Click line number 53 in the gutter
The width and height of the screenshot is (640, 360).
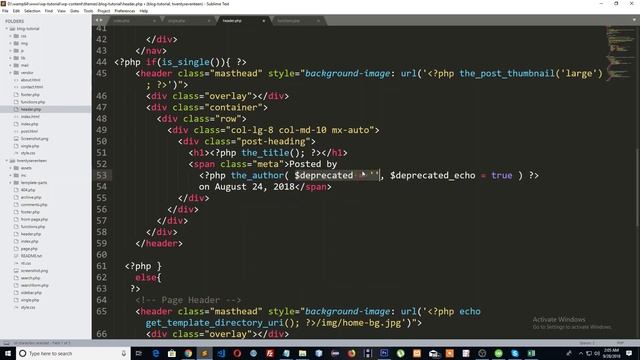click(101, 176)
